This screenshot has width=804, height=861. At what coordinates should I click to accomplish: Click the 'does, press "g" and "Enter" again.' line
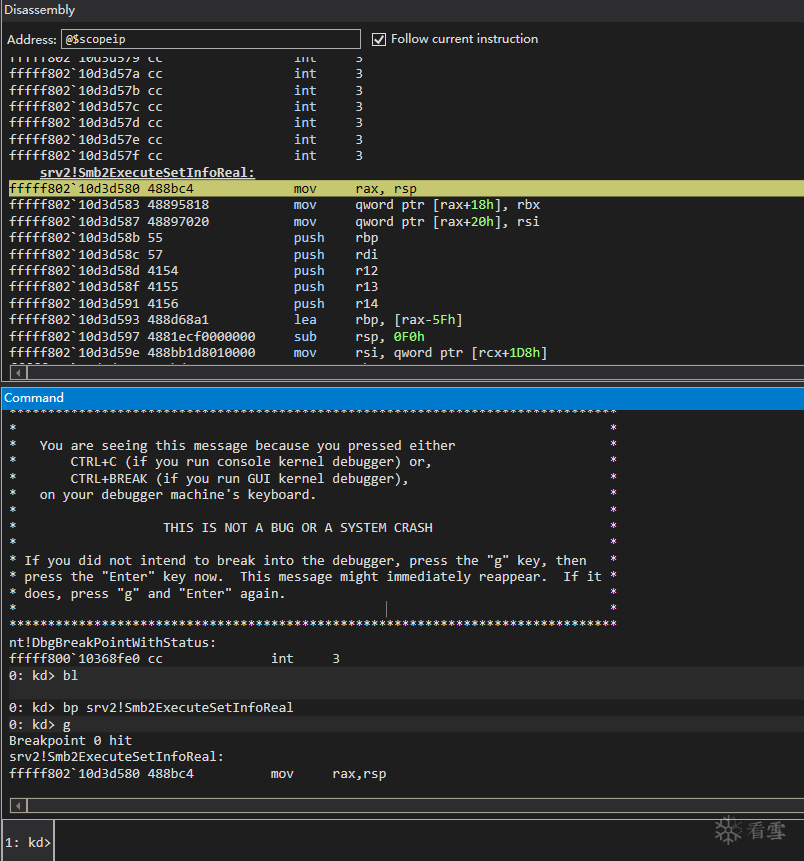point(155,594)
